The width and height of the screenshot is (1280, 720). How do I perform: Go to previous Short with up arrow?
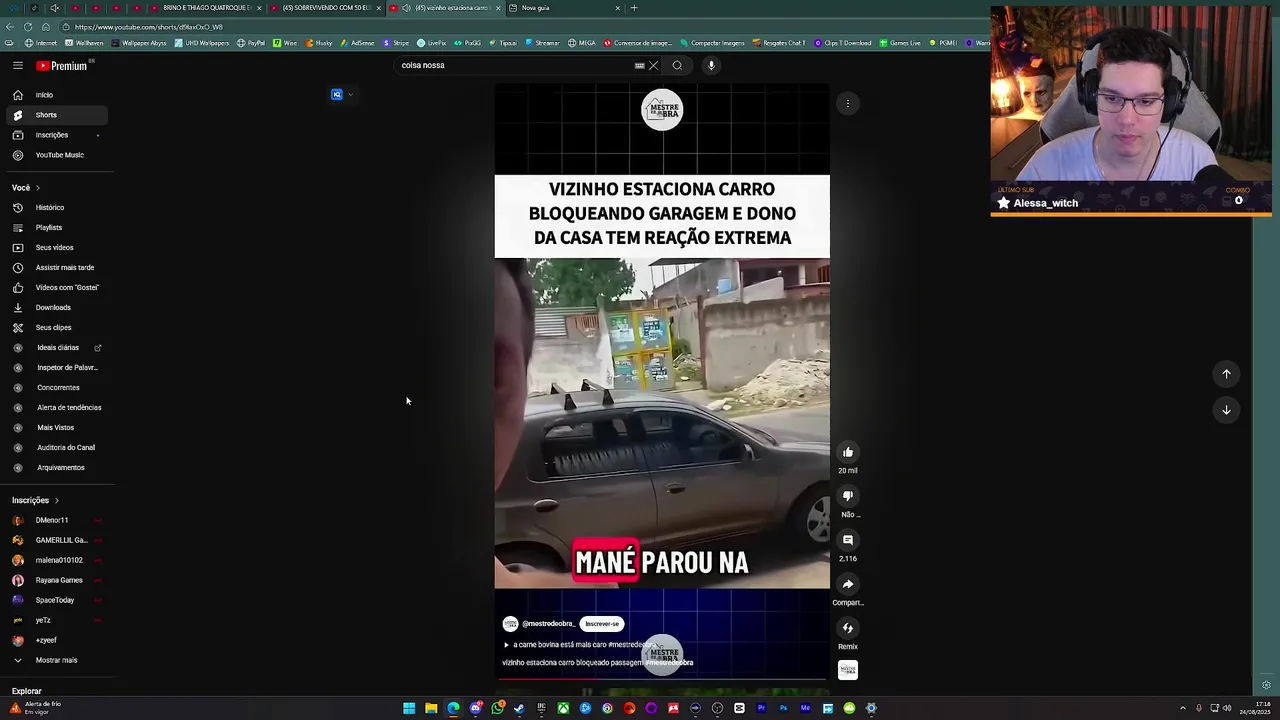[1226, 374]
